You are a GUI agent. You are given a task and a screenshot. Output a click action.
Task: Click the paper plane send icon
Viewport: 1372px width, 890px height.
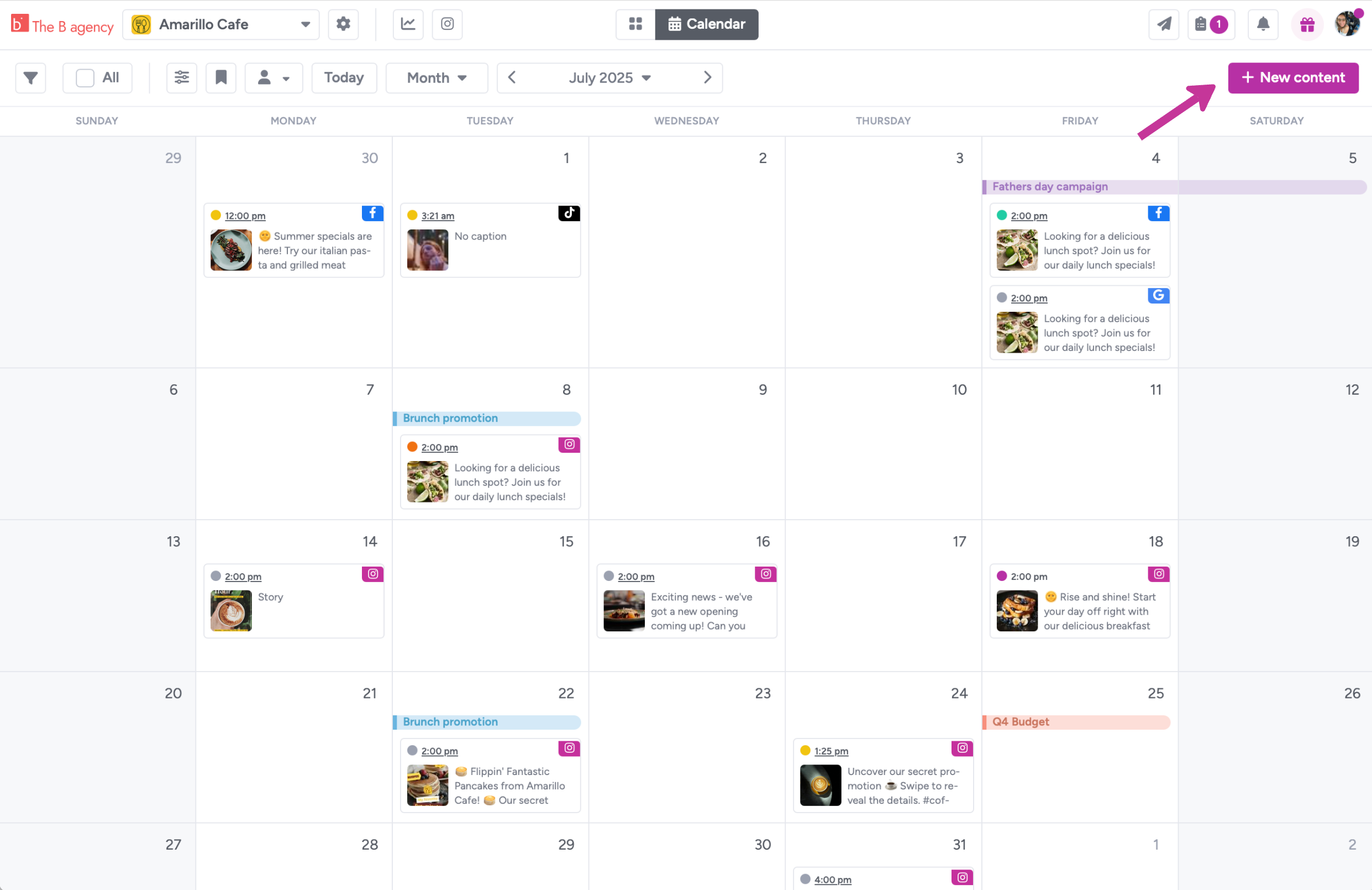pyautogui.click(x=1163, y=24)
